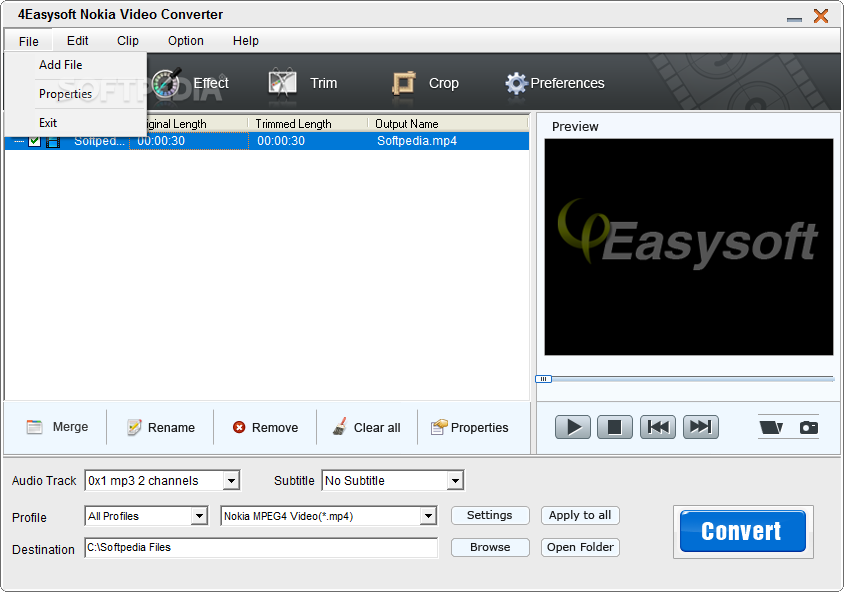Expand the Subtitle dropdown

[x=455, y=481]
